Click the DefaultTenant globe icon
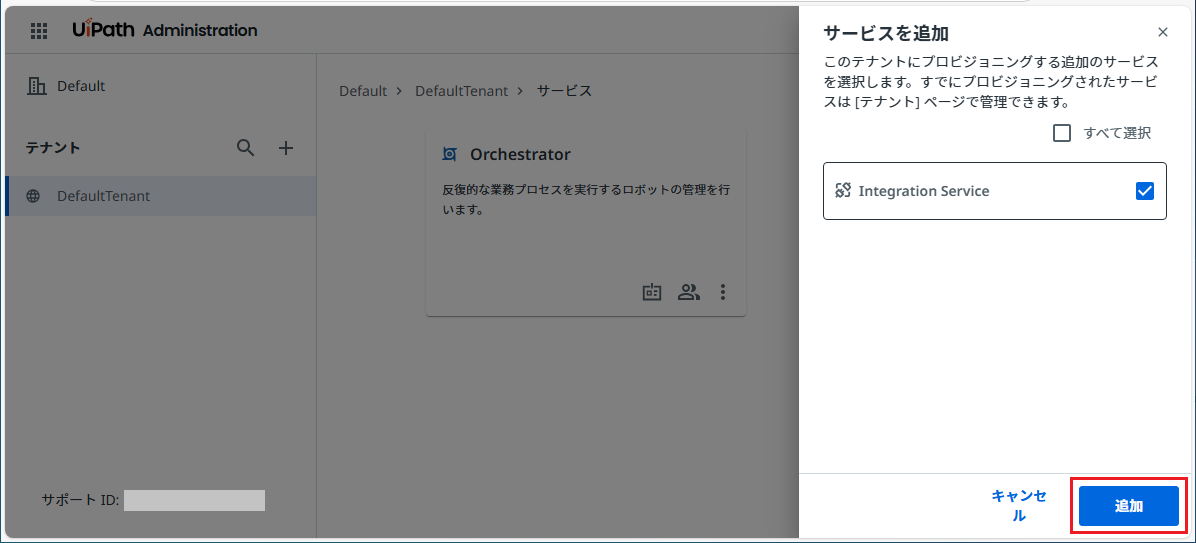Screen dimensions: 1196x543 pyautogui.click(x=33, y=196)
